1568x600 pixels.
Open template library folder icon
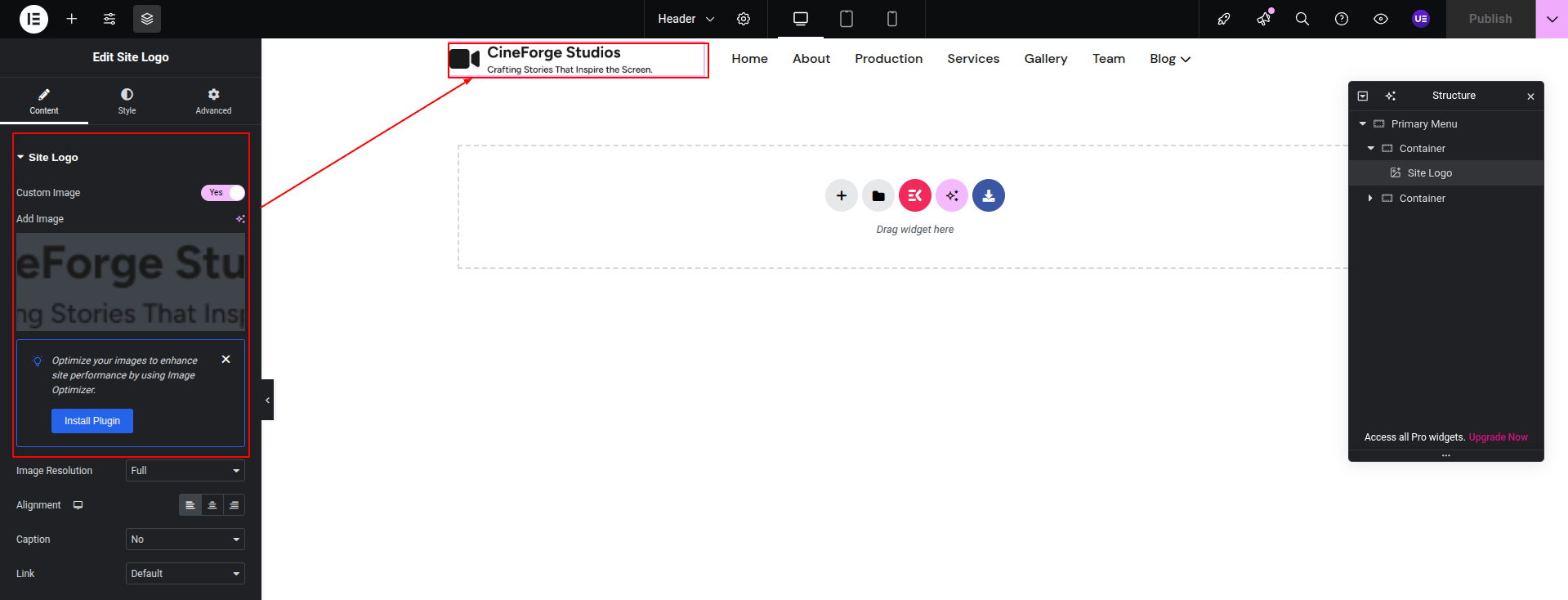pyautogui.click(x=878, y=195)
